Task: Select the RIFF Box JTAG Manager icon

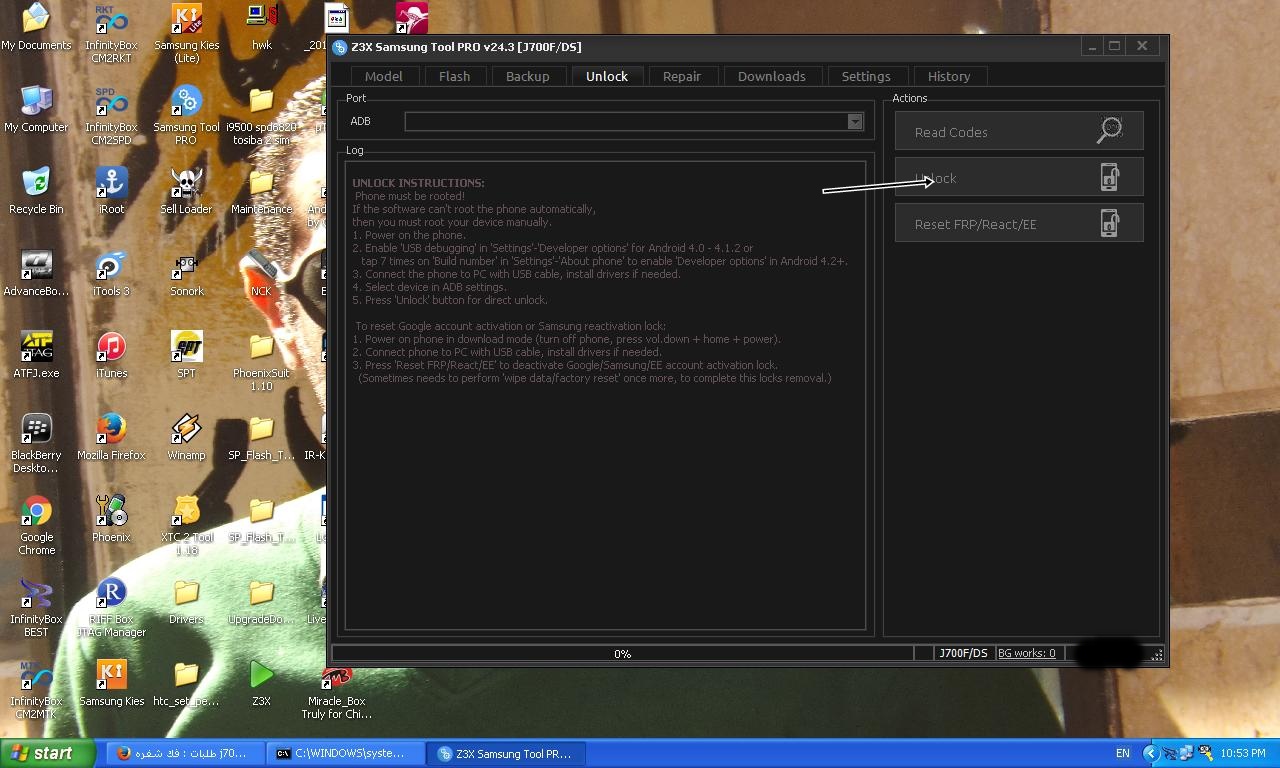Action: [111, 608]
